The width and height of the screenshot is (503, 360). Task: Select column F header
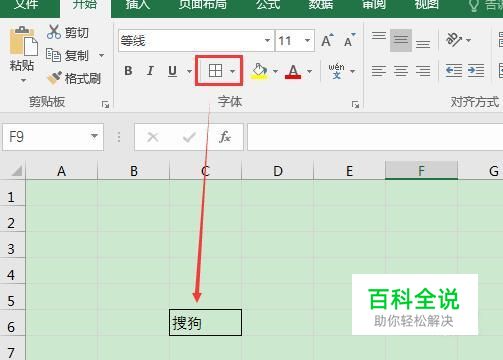(x=421, y=171)
